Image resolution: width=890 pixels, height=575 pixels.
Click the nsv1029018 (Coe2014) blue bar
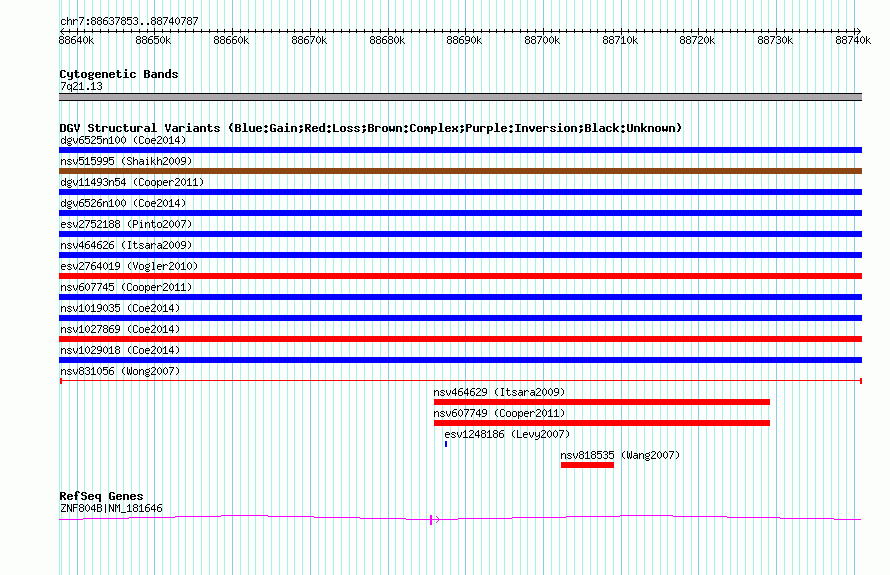460,360
